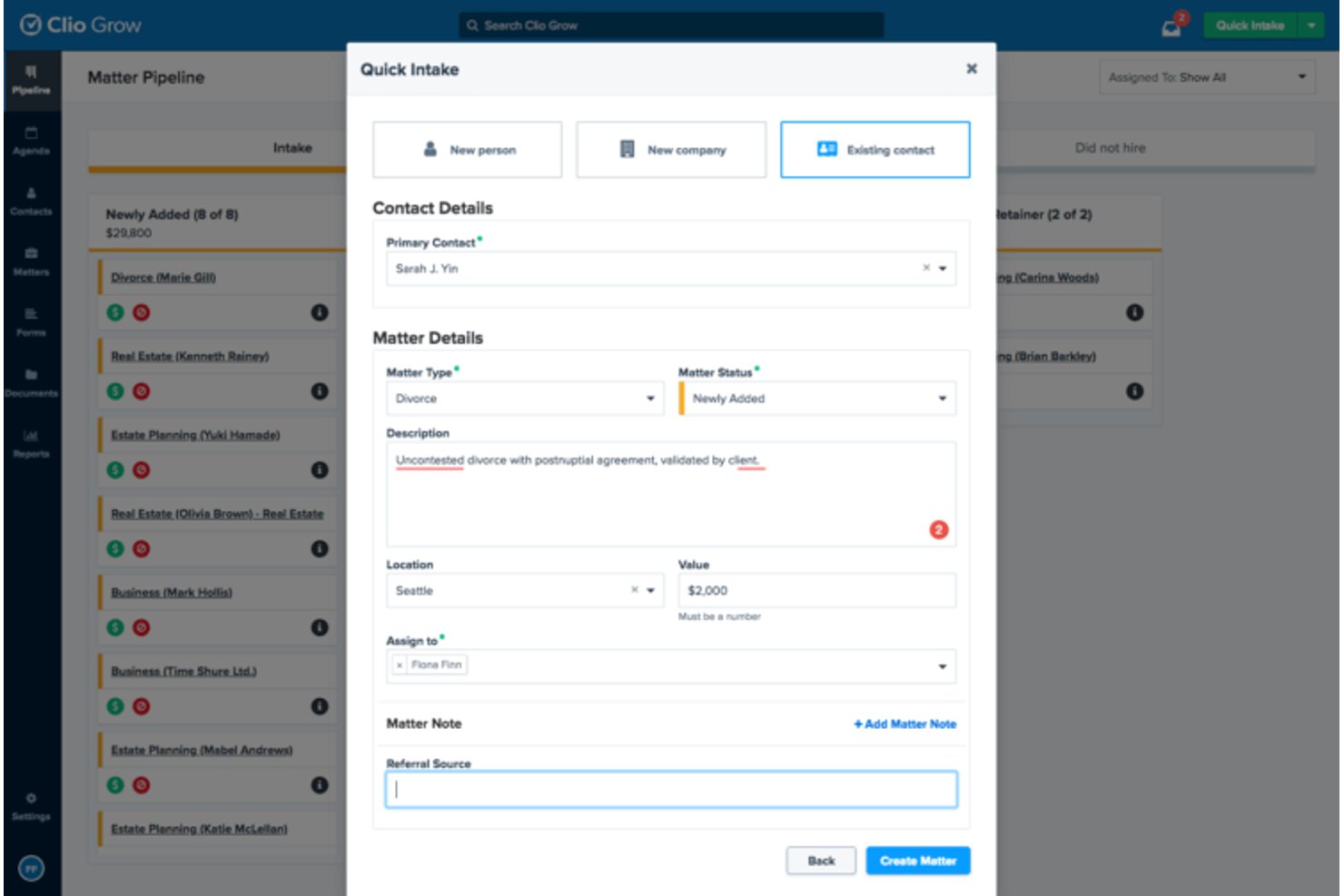The image size is (1344, 896).
Task: Clear the Seattle location selection
Action: (x=635, y=590)
